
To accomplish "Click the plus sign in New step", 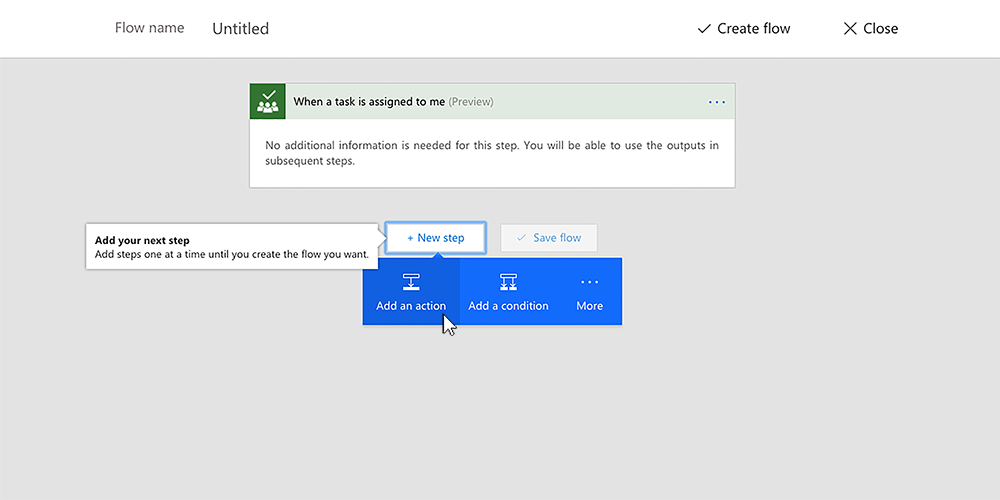I will 410,238.
